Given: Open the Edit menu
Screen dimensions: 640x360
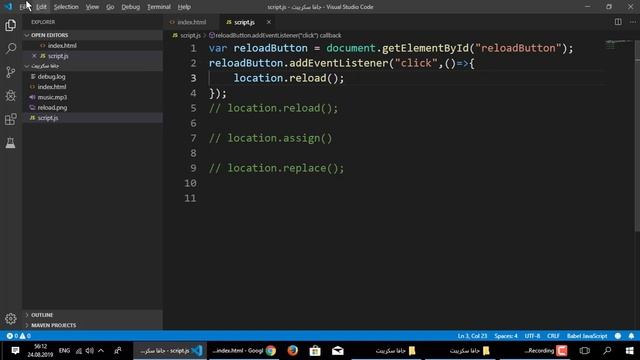Looking at the screenshot, I should click(41, 7).
